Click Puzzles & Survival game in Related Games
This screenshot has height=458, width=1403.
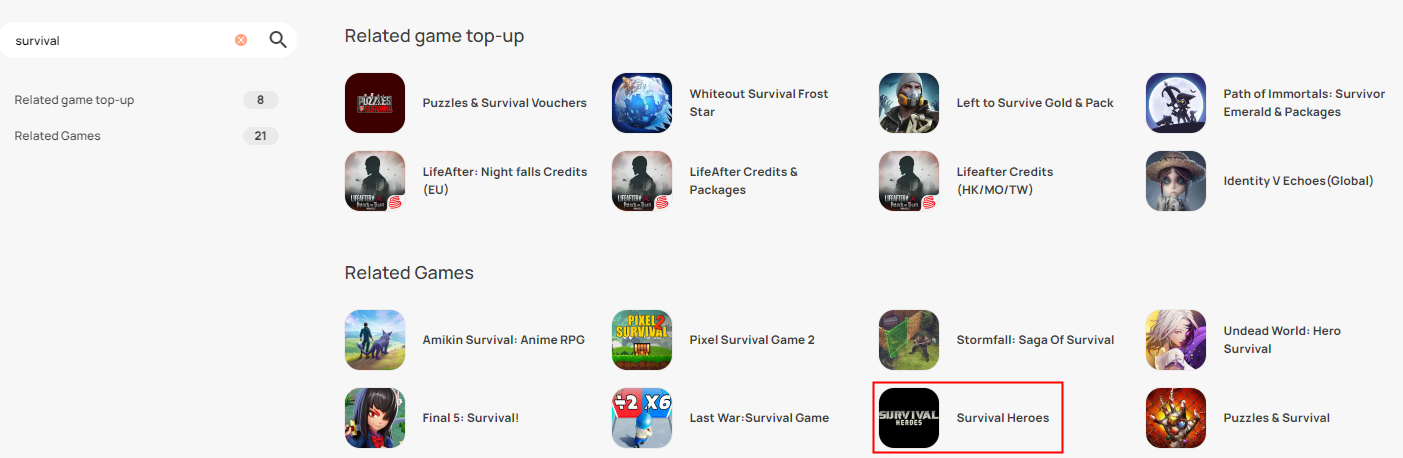click(1276, 418)
